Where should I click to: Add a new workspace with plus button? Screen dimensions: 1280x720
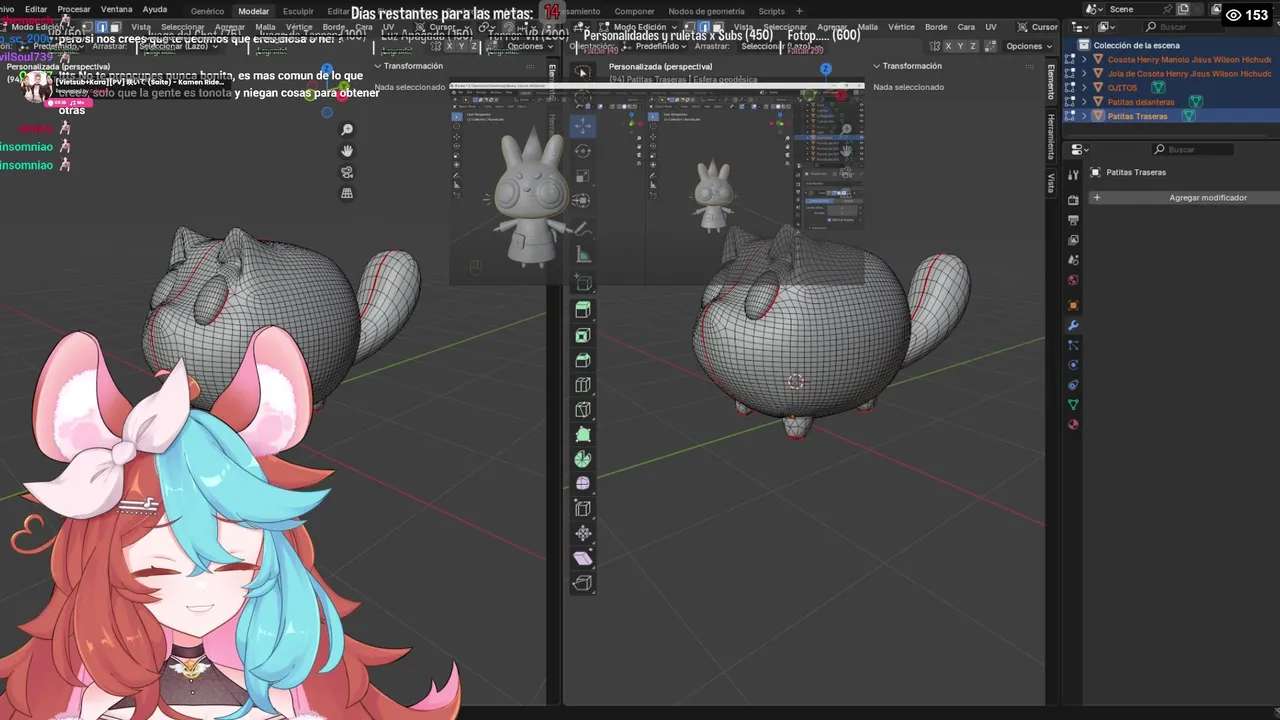coord(799,11)
